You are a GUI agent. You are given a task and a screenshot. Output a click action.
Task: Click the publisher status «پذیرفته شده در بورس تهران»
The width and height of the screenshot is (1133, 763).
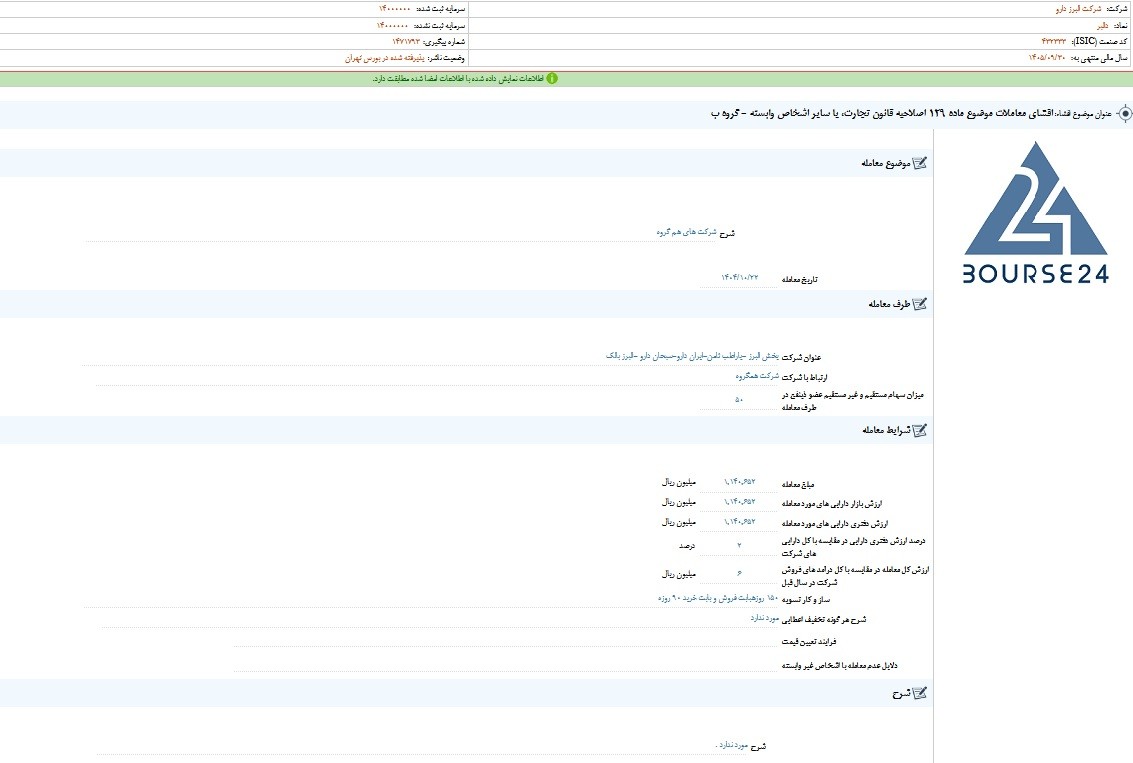tap(384, 58)
